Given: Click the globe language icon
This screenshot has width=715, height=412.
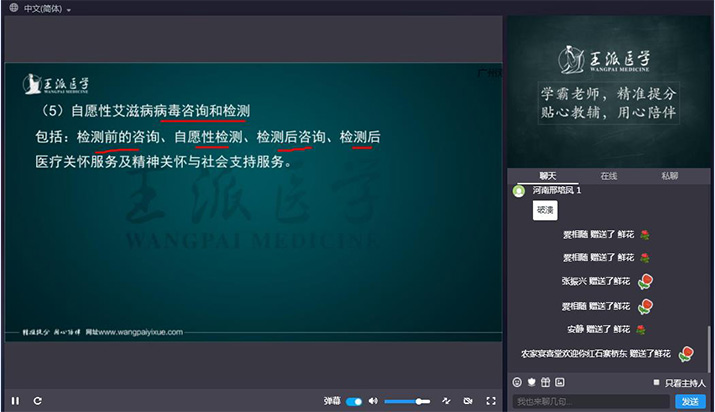Looking at the screenshot, I should pos(11,8).
